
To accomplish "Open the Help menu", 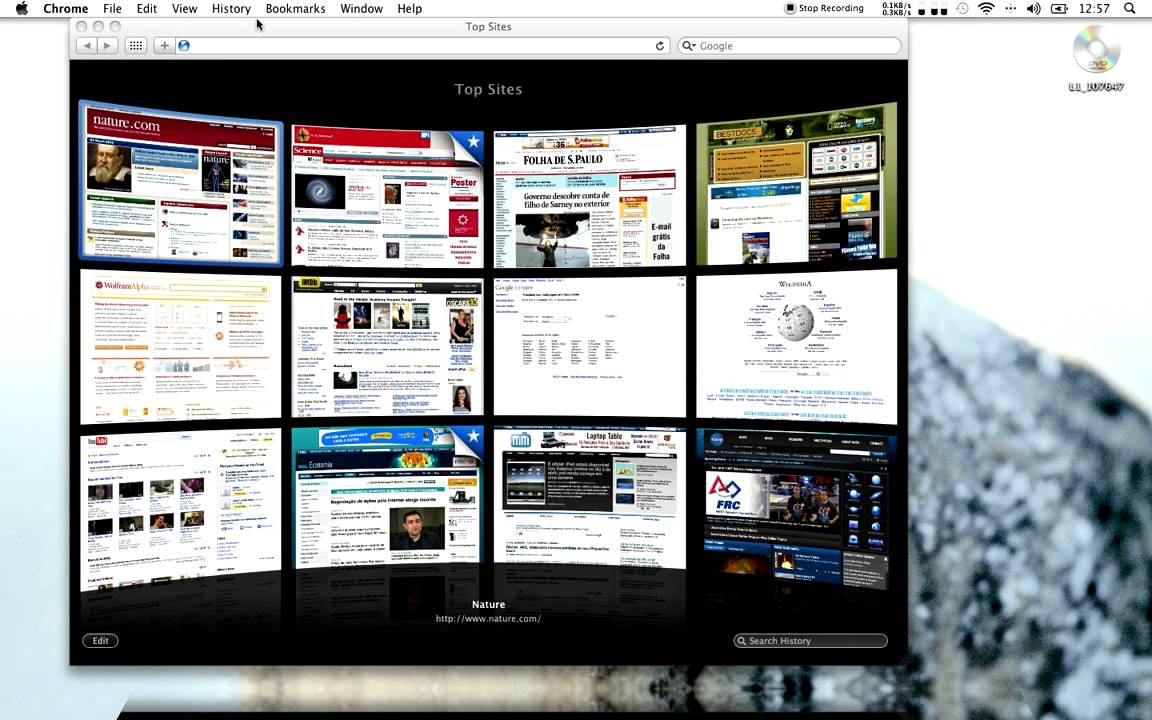I will 410,9.
